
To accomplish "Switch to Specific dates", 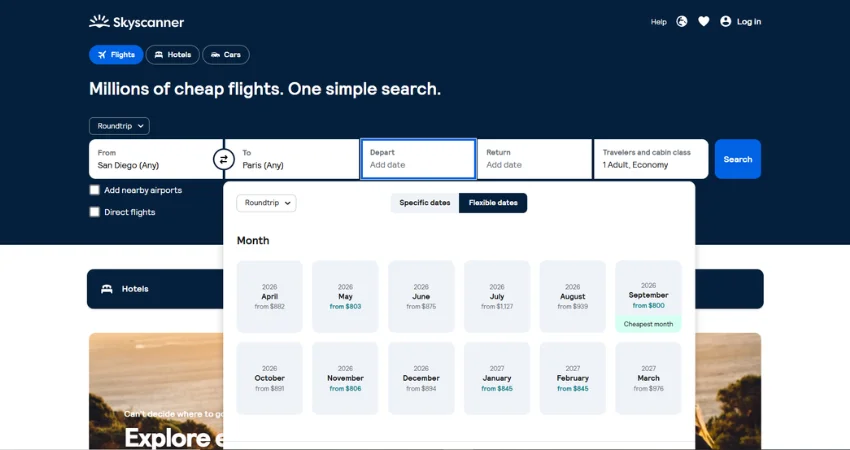I will point(425,203).
